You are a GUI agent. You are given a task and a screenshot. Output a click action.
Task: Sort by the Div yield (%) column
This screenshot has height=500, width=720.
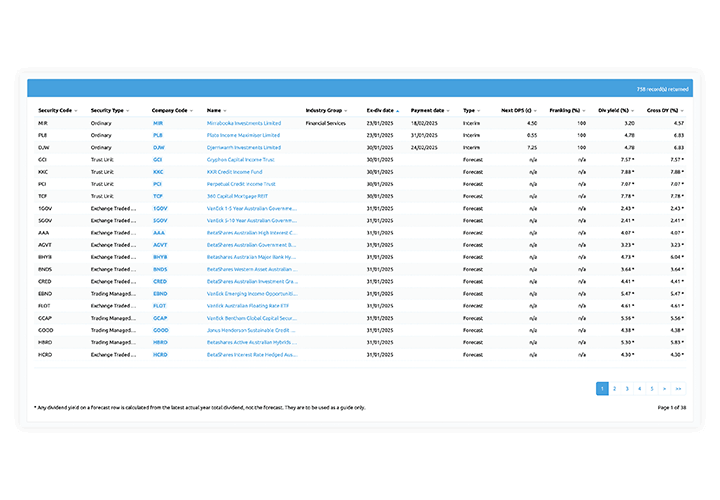[616, 111]
